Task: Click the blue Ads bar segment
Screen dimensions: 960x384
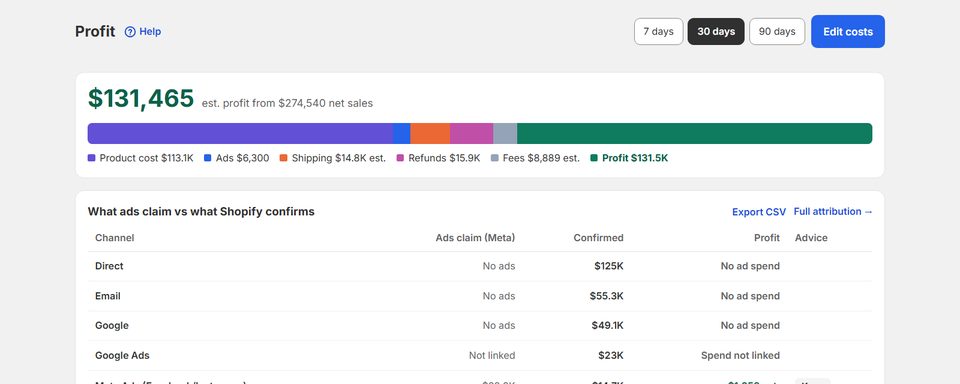Action: pos(402,134)
